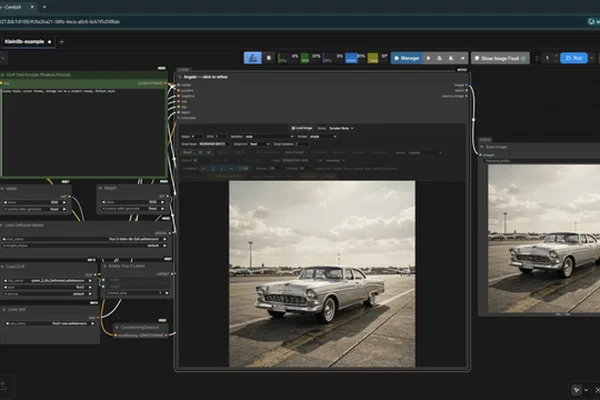Click the model input socket of Angelo node
Viewport: 600px width, 400px height.
coord(179,85)
